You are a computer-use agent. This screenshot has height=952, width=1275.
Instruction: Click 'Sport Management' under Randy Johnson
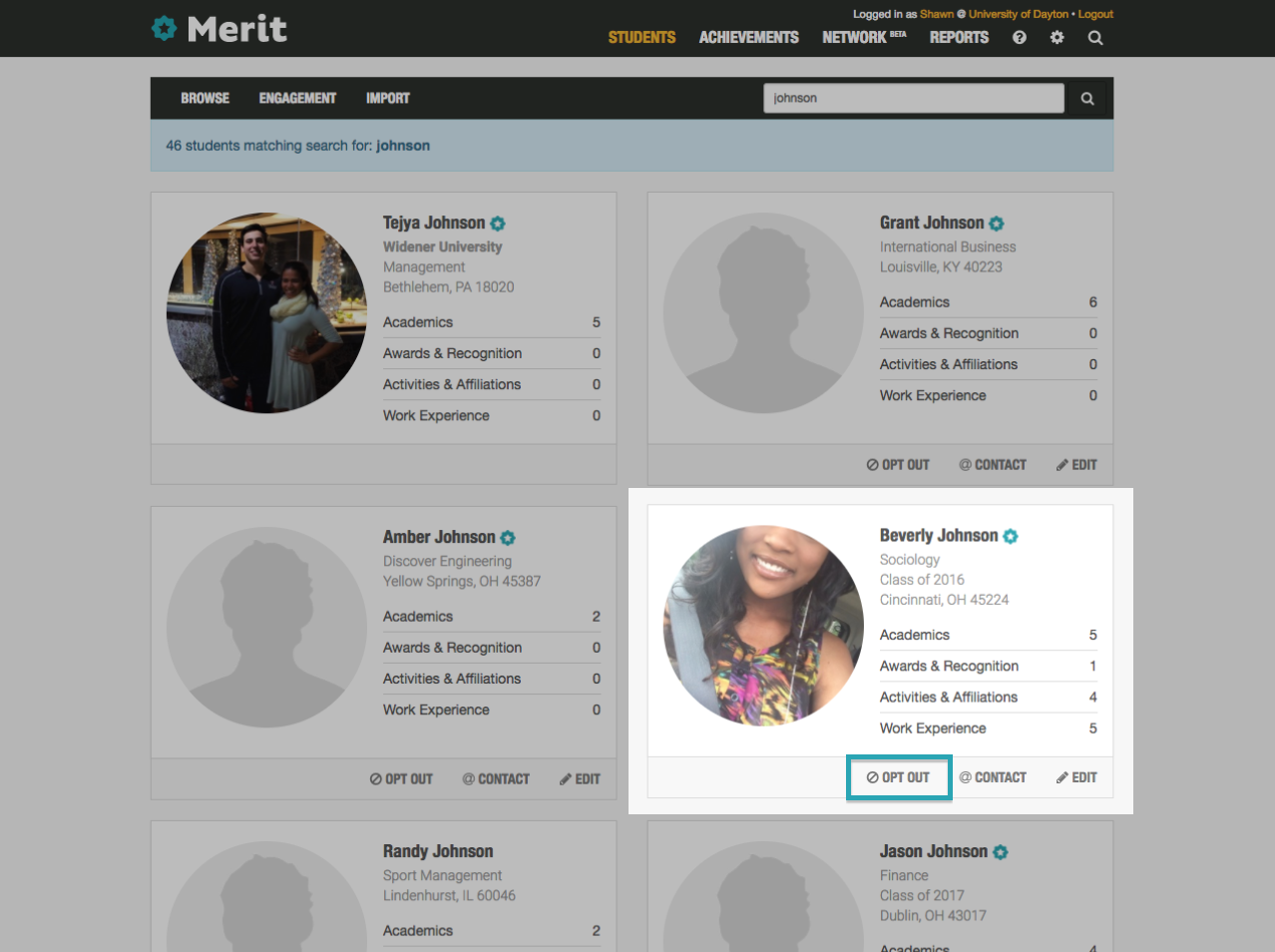[x=442, y=875]
